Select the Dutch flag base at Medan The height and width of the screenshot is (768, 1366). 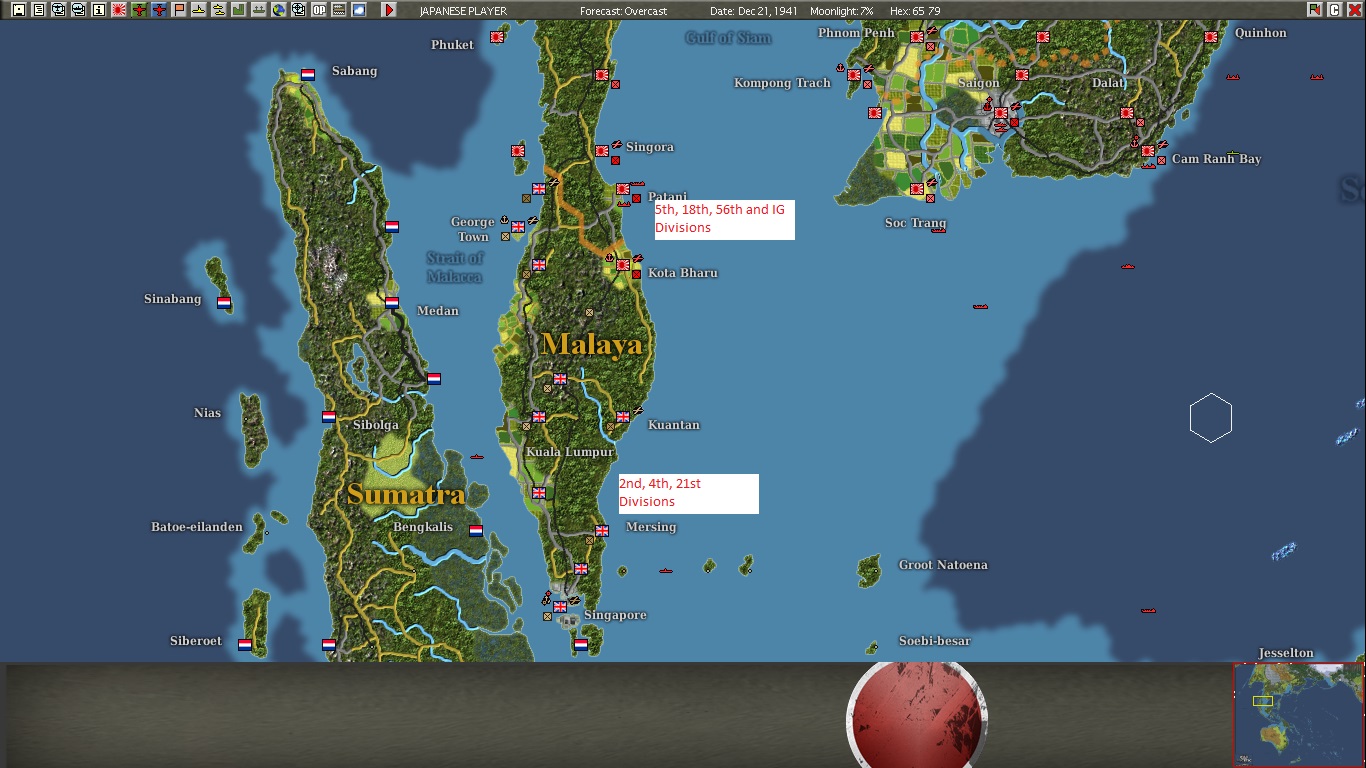[x=392, y=302]
